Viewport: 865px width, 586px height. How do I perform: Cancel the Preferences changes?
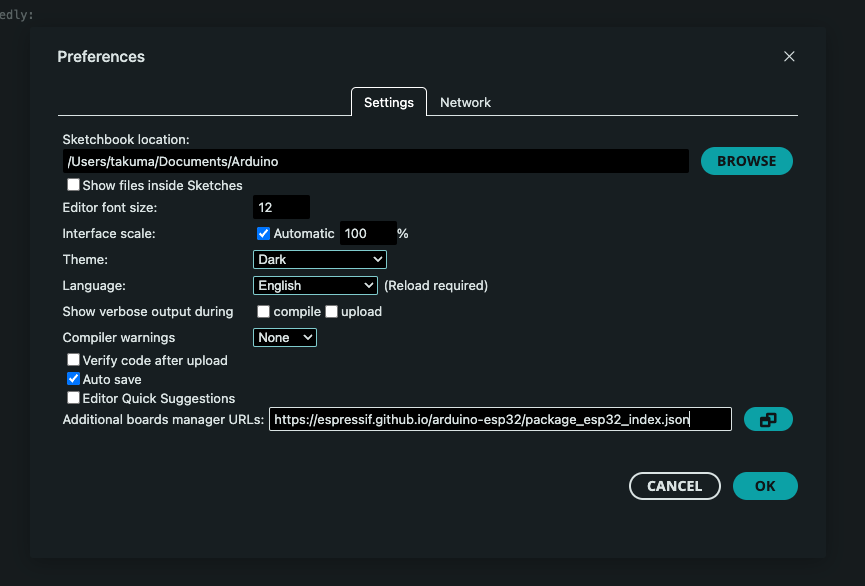coord(675,486)
